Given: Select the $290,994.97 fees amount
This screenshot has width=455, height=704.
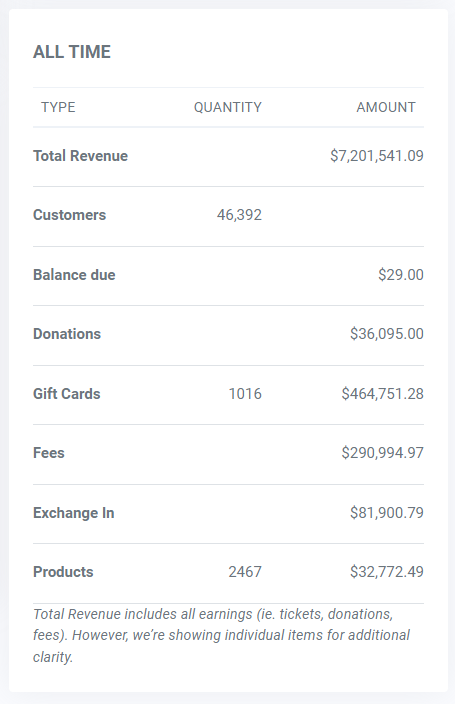Looking at the screenshot, I should point(383,453).
